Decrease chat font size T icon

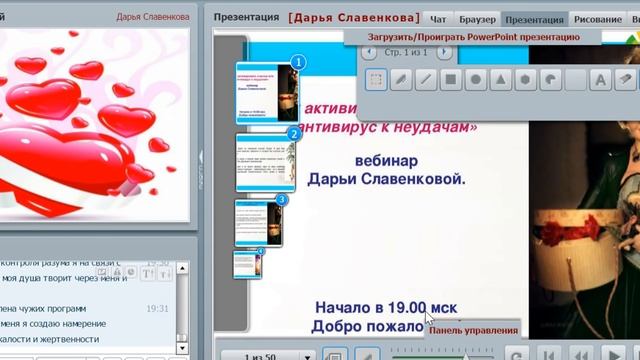[165, 273]
